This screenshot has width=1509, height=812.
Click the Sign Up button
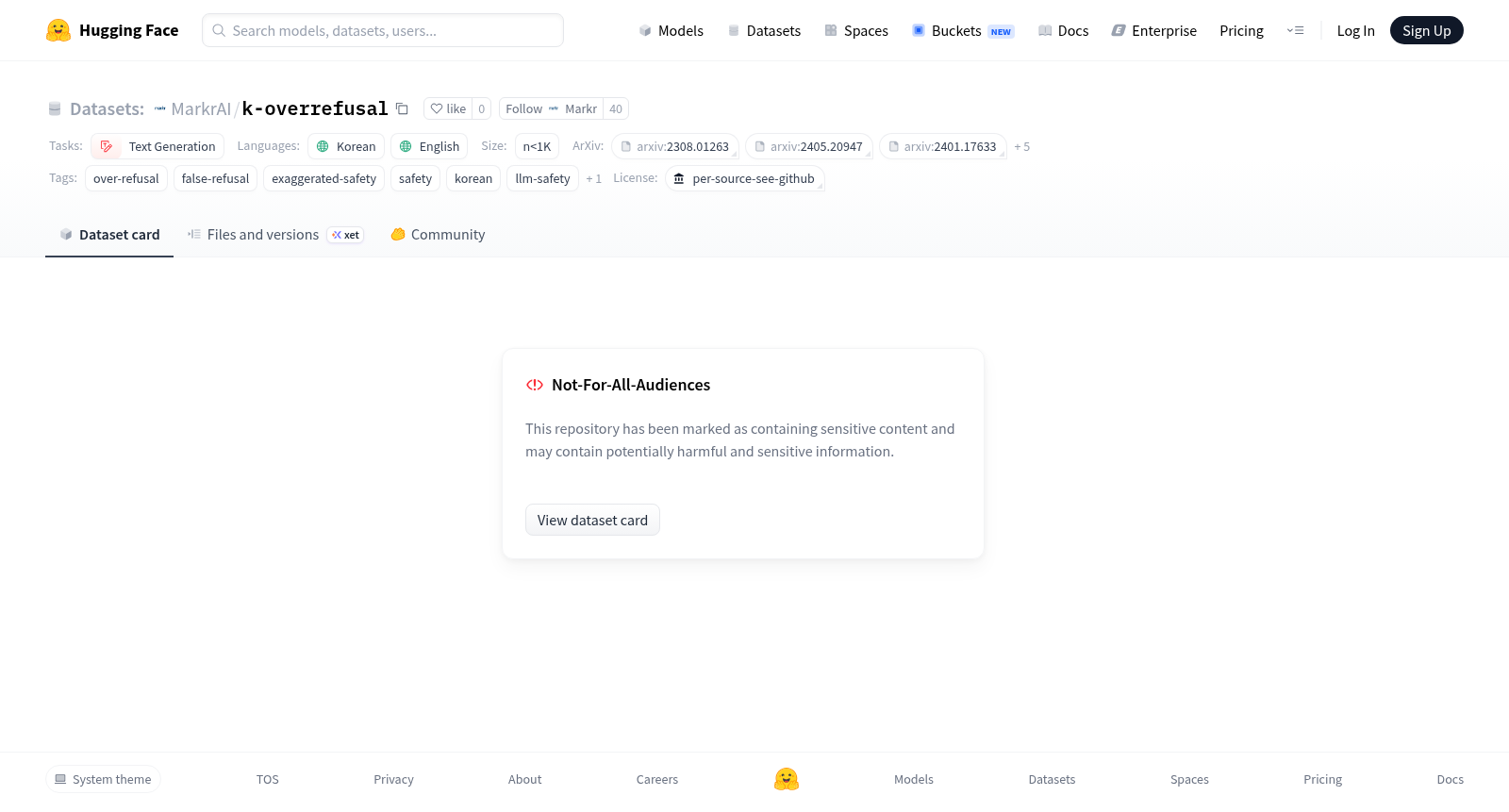point(1426,30)
